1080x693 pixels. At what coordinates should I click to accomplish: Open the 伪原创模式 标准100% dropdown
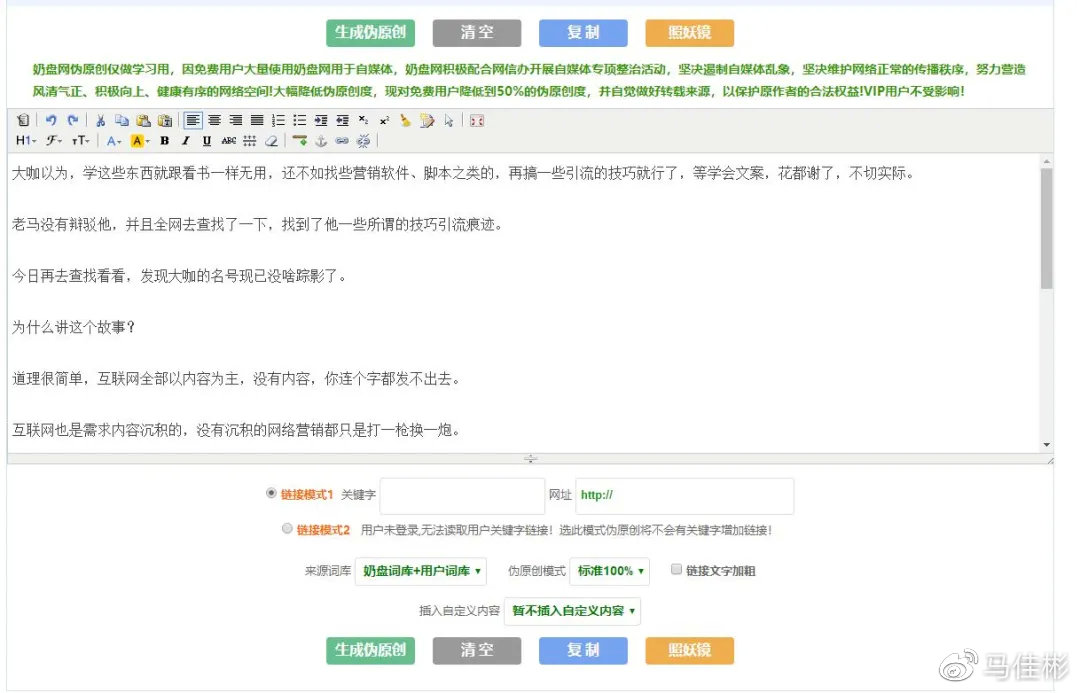tap(609, 571)
